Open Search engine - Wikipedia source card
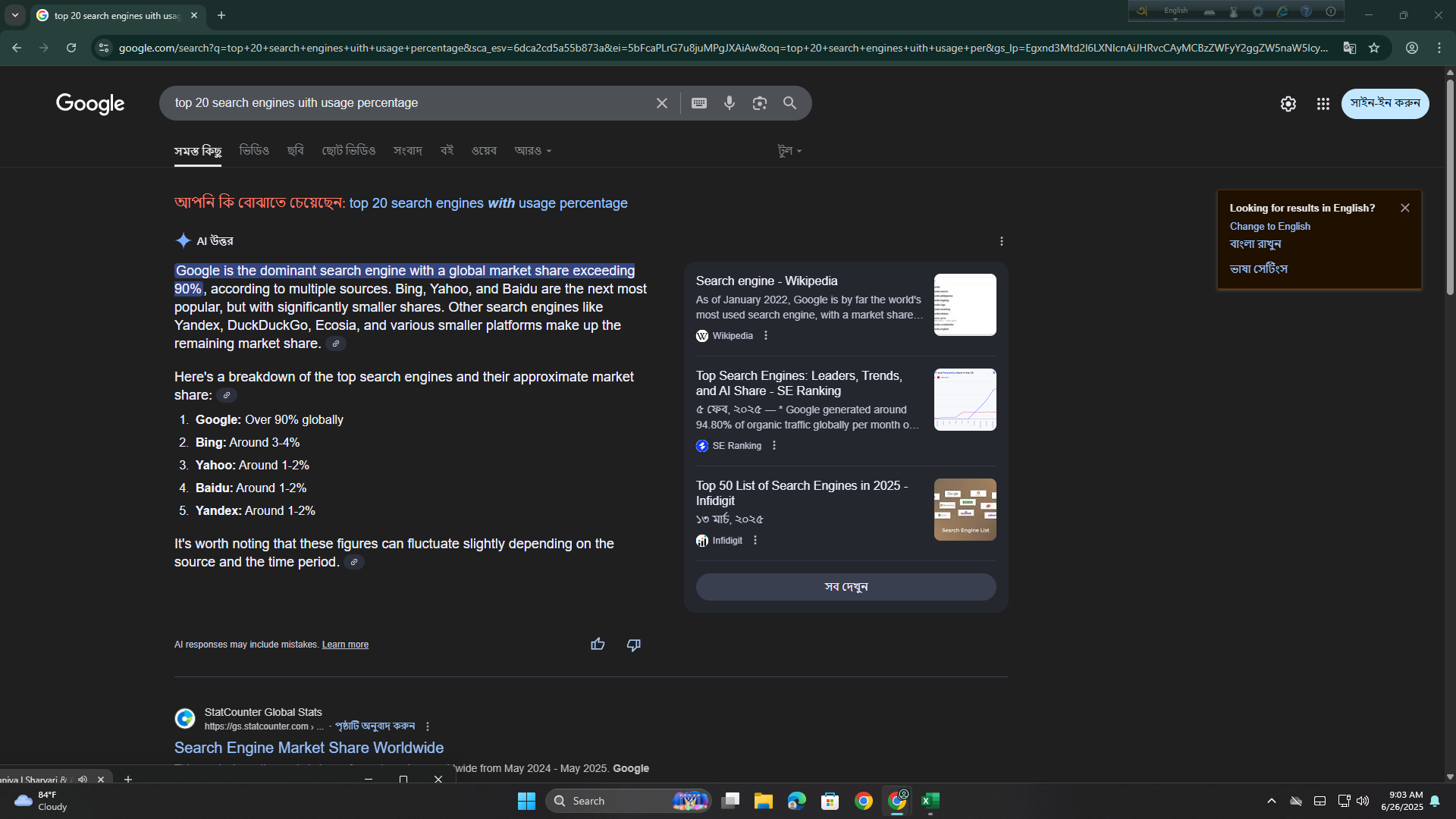 click(767, 281)
